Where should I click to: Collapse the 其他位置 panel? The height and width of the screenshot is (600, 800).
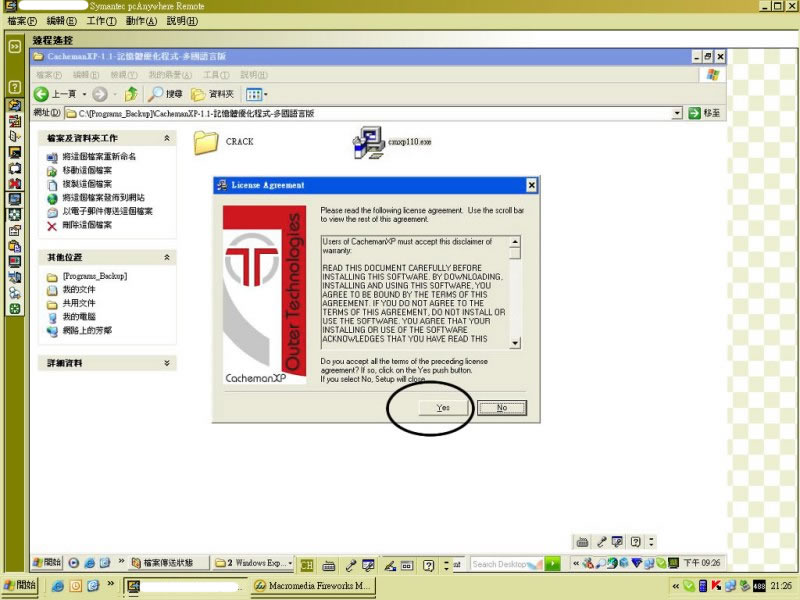coord(167,258)
